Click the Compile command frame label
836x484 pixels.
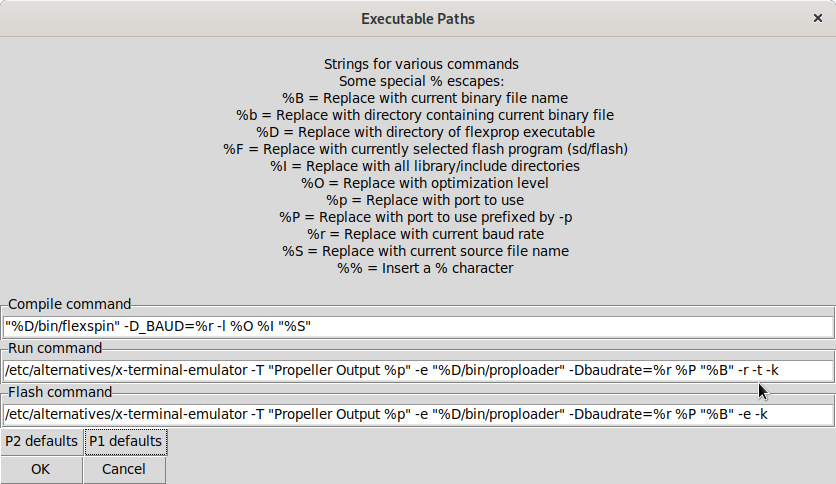pos(70,304)
